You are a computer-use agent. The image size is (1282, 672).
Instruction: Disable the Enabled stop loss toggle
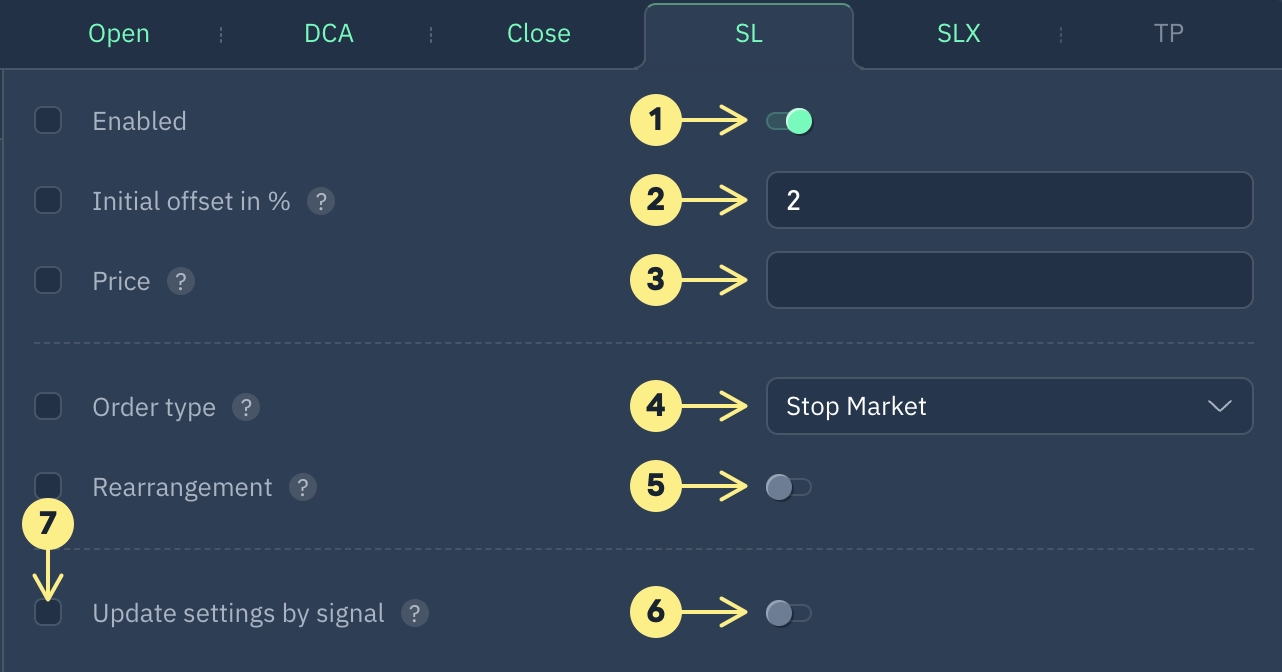pos(789,121)
